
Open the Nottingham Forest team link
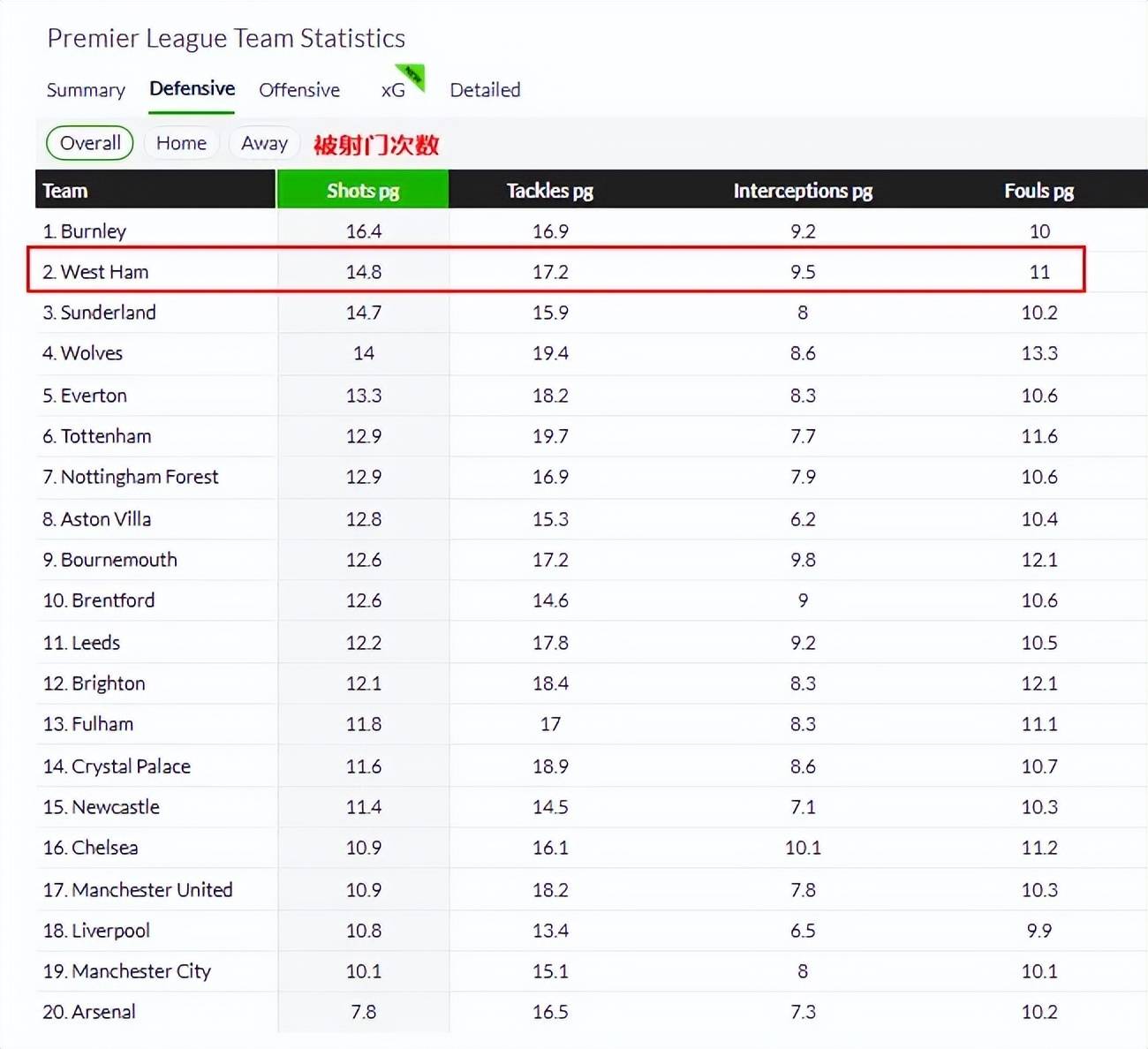[140, 477]
